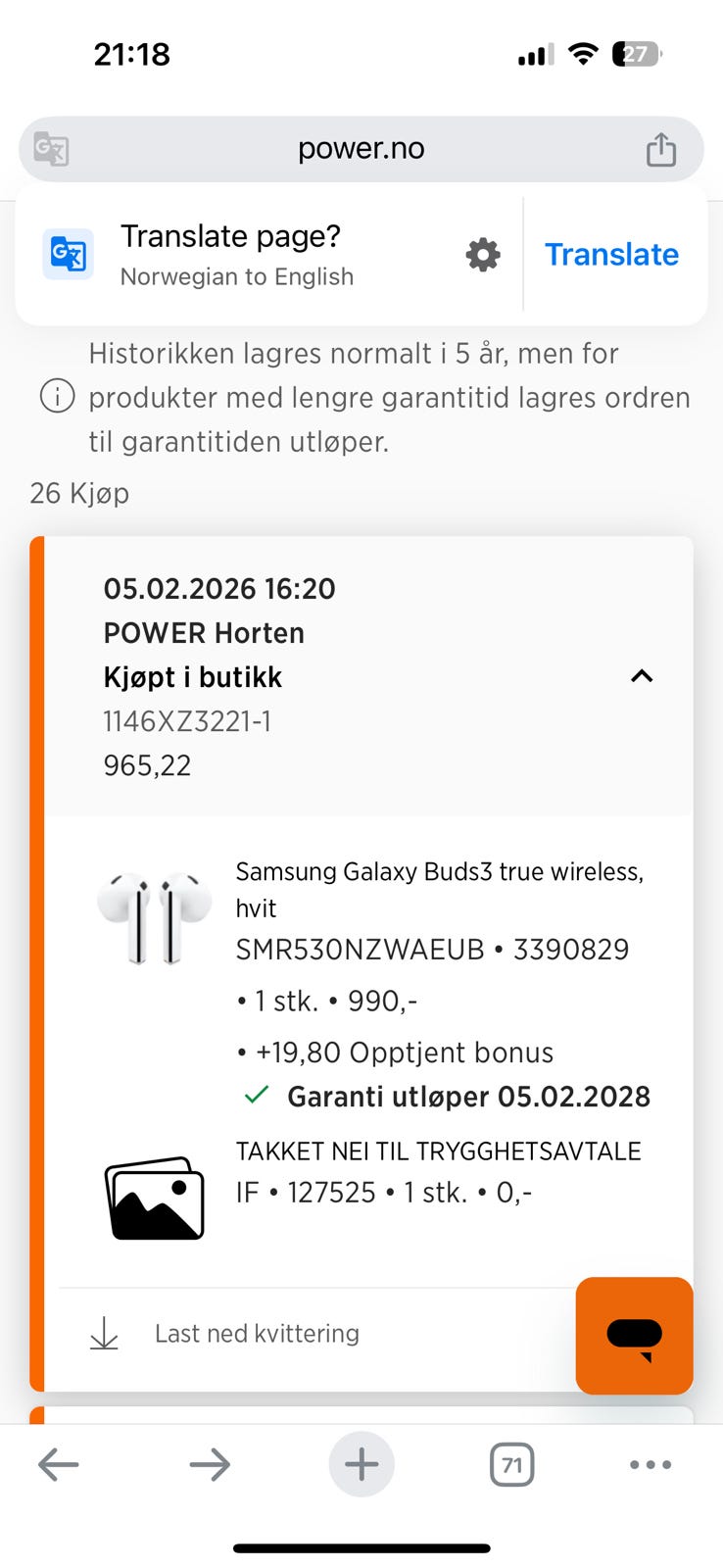This screenshot has width=723, height=1568.
Task: Download receipt via Last ned kvittering
Action: tap(257, 1334)
